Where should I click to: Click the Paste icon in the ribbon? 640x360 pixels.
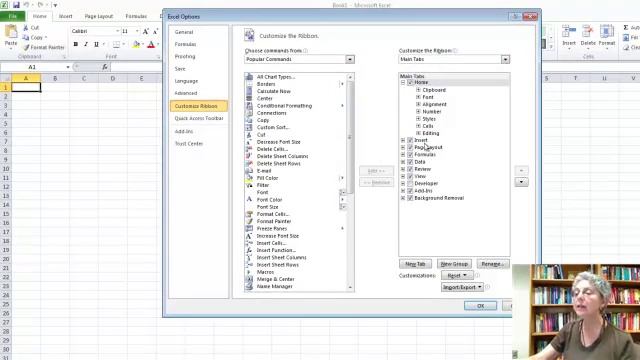[11, 32]
